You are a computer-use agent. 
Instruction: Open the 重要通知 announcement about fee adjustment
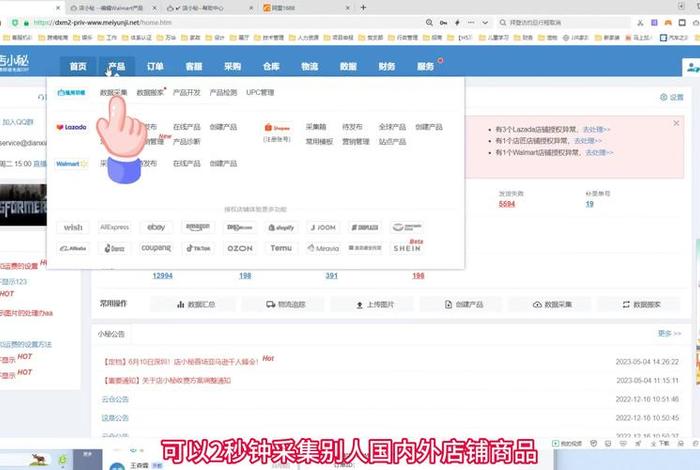point(167,381)
